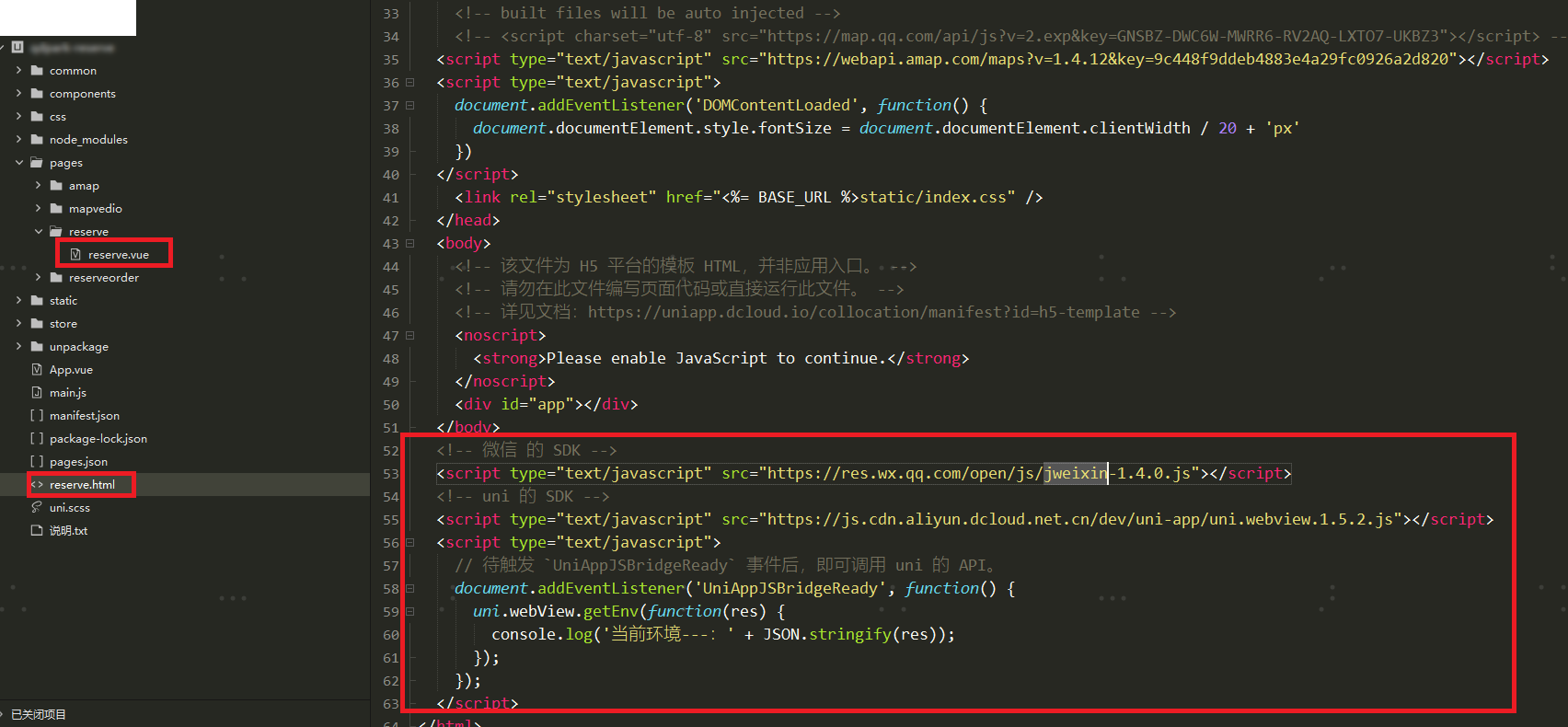The image size is (1568, 727).
Task: Open manifest.json from the file tree
Action: tap(85, 416)
